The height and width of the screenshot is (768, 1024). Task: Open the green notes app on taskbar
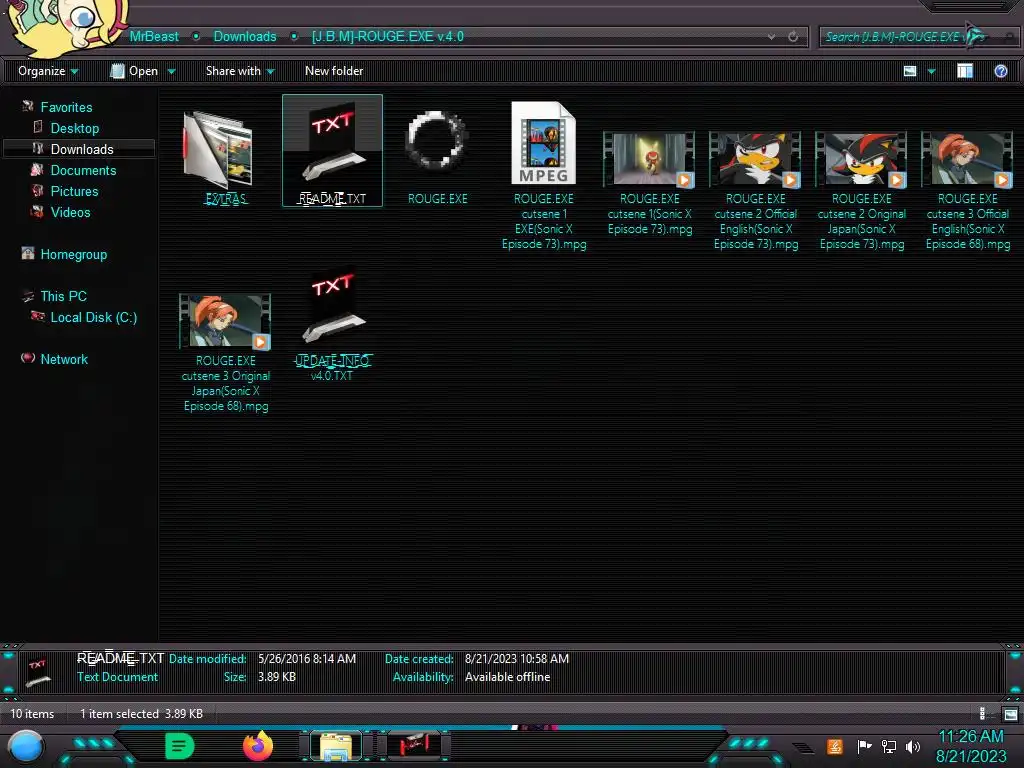[180, 746]
